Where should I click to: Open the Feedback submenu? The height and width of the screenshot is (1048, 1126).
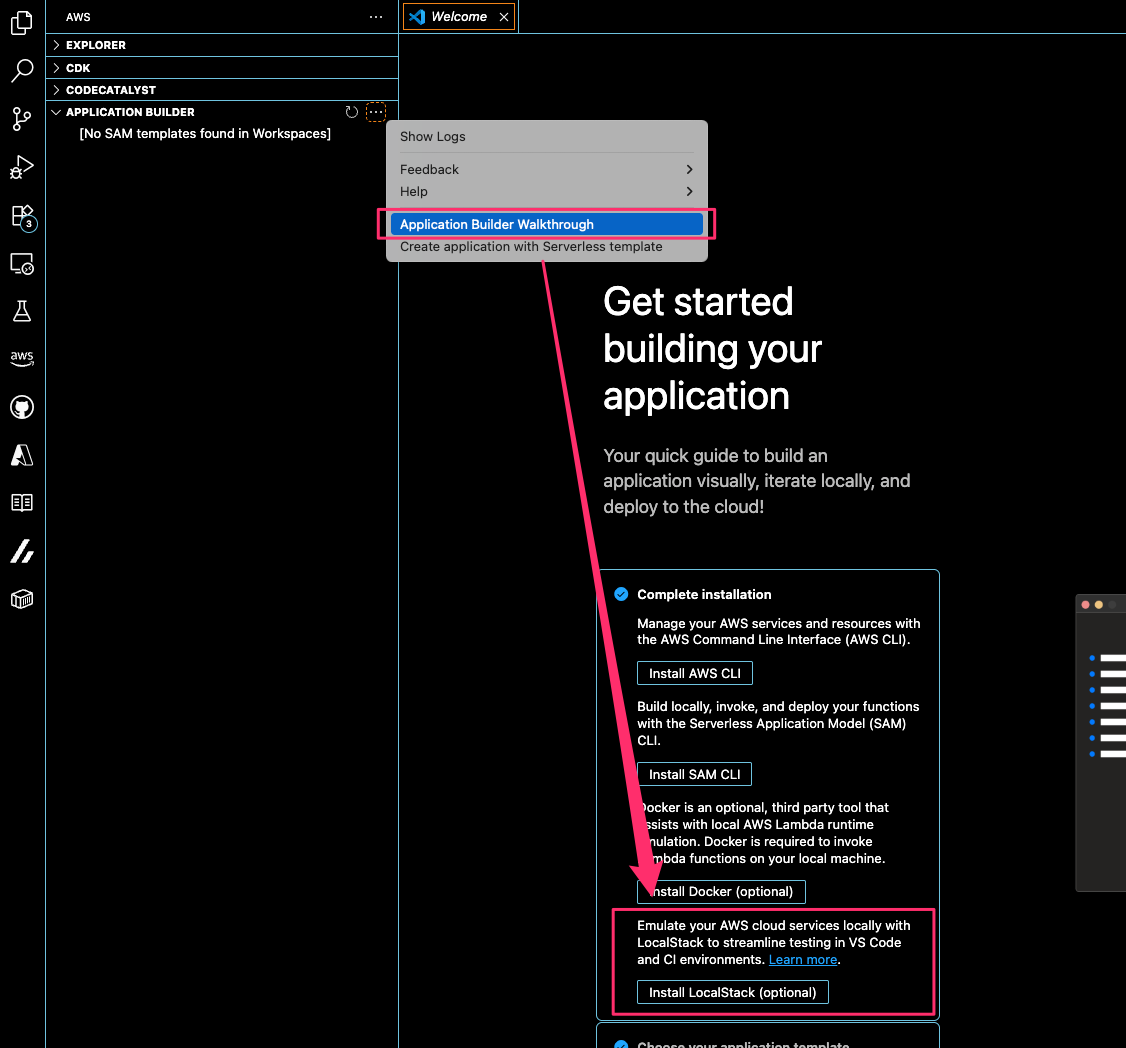(546, 170)
